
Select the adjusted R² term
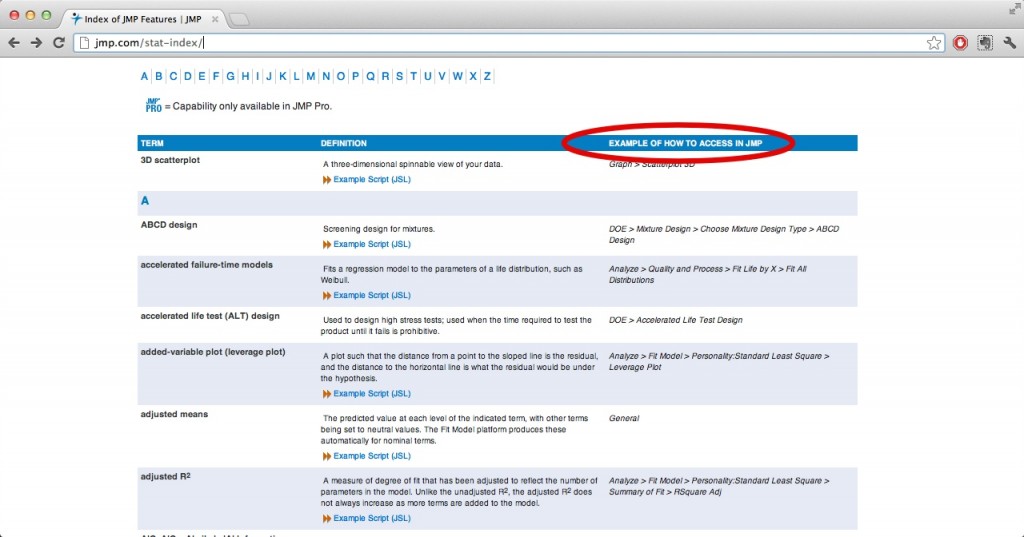point(165,476)
